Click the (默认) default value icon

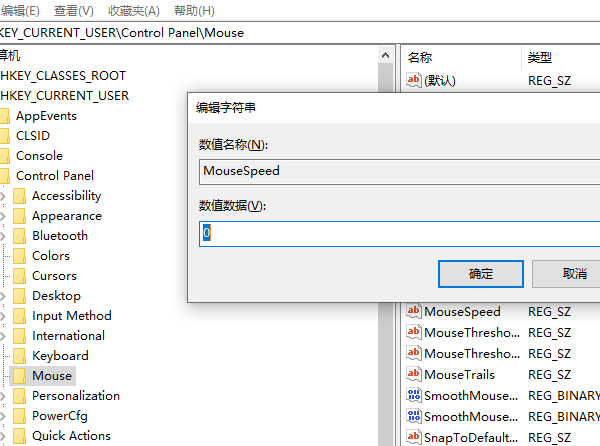[x=414, y=80]
